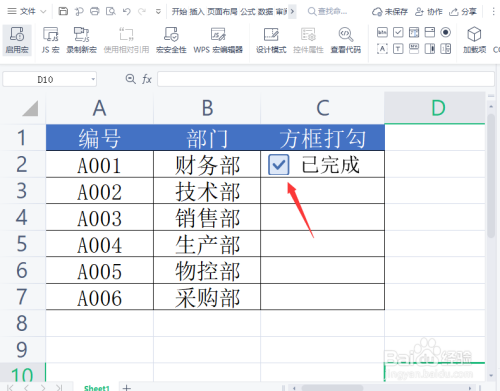Click the fx insert function button
This screenshot has width=500, height=391.
pos(147,79)
